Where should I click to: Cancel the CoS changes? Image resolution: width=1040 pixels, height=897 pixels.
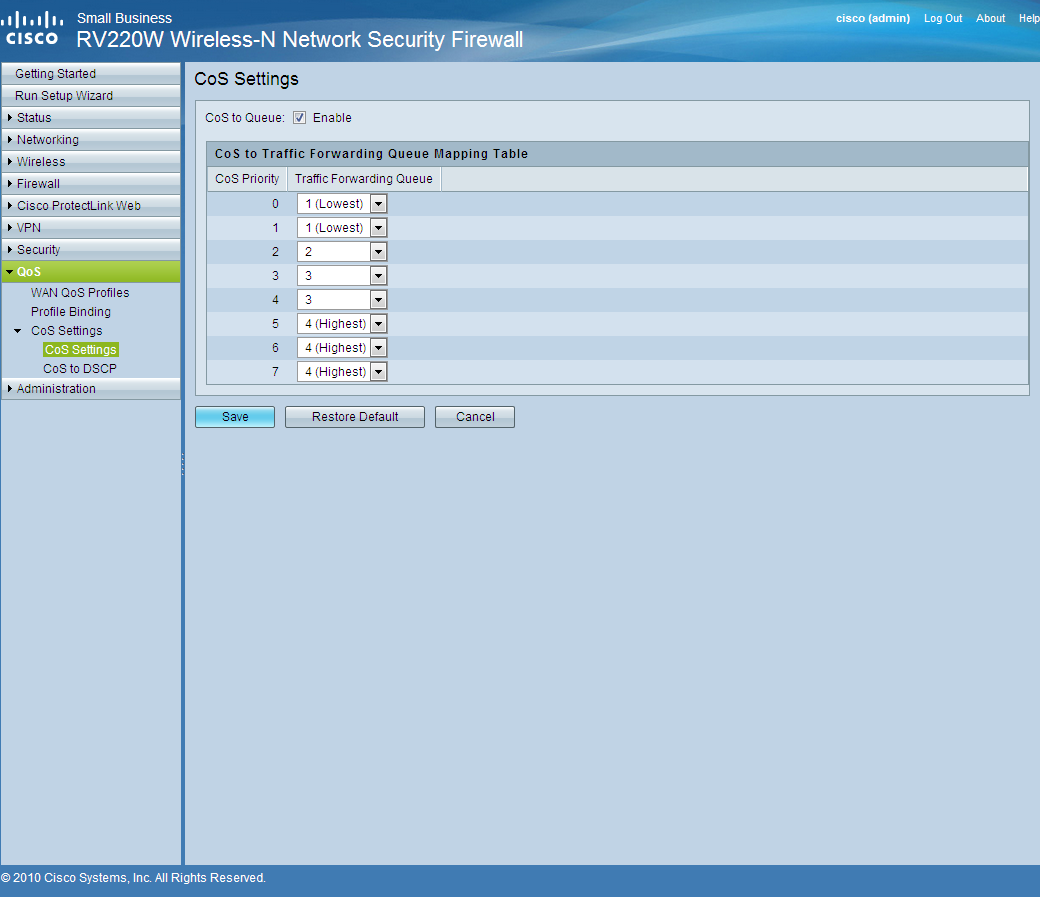[x=475, y=417]
